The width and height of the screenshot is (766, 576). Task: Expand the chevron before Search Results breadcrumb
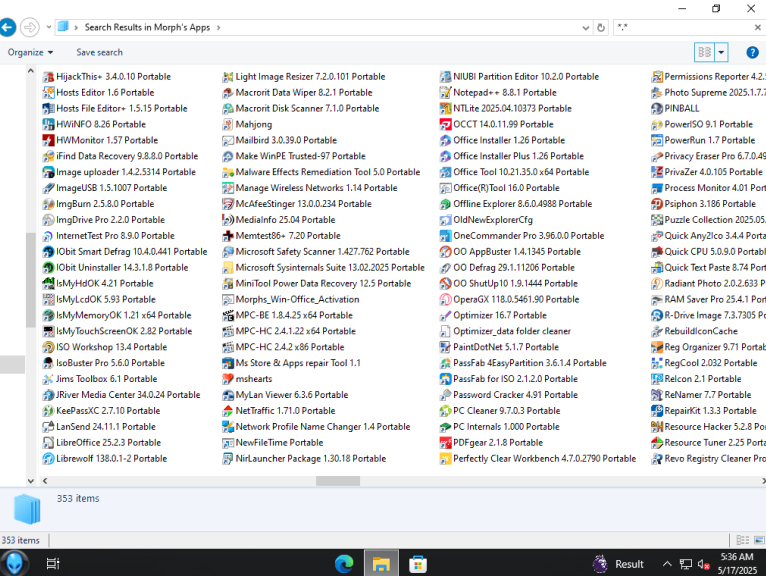(x=76, y=28)
